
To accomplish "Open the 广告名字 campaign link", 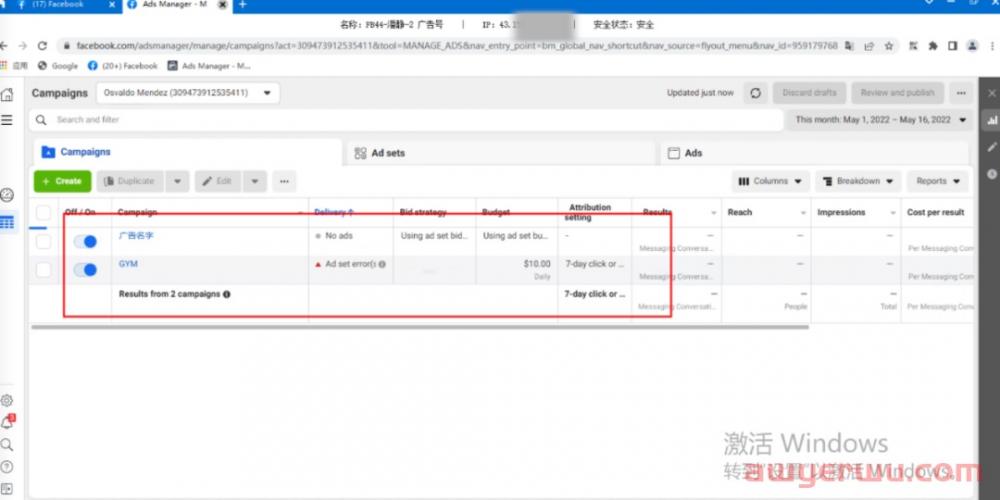I will pyautogui.click(x=136, y=235).
